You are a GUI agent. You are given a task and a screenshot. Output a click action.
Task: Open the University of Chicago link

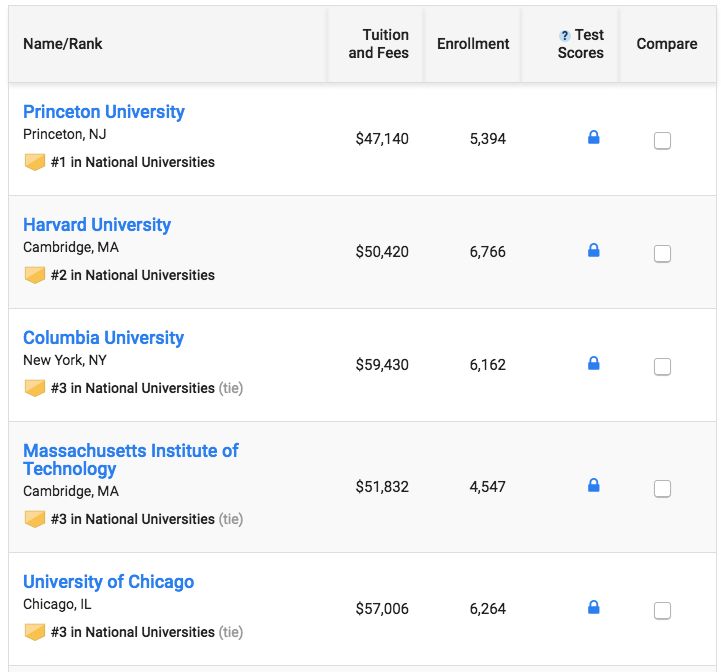coord(108,582)
